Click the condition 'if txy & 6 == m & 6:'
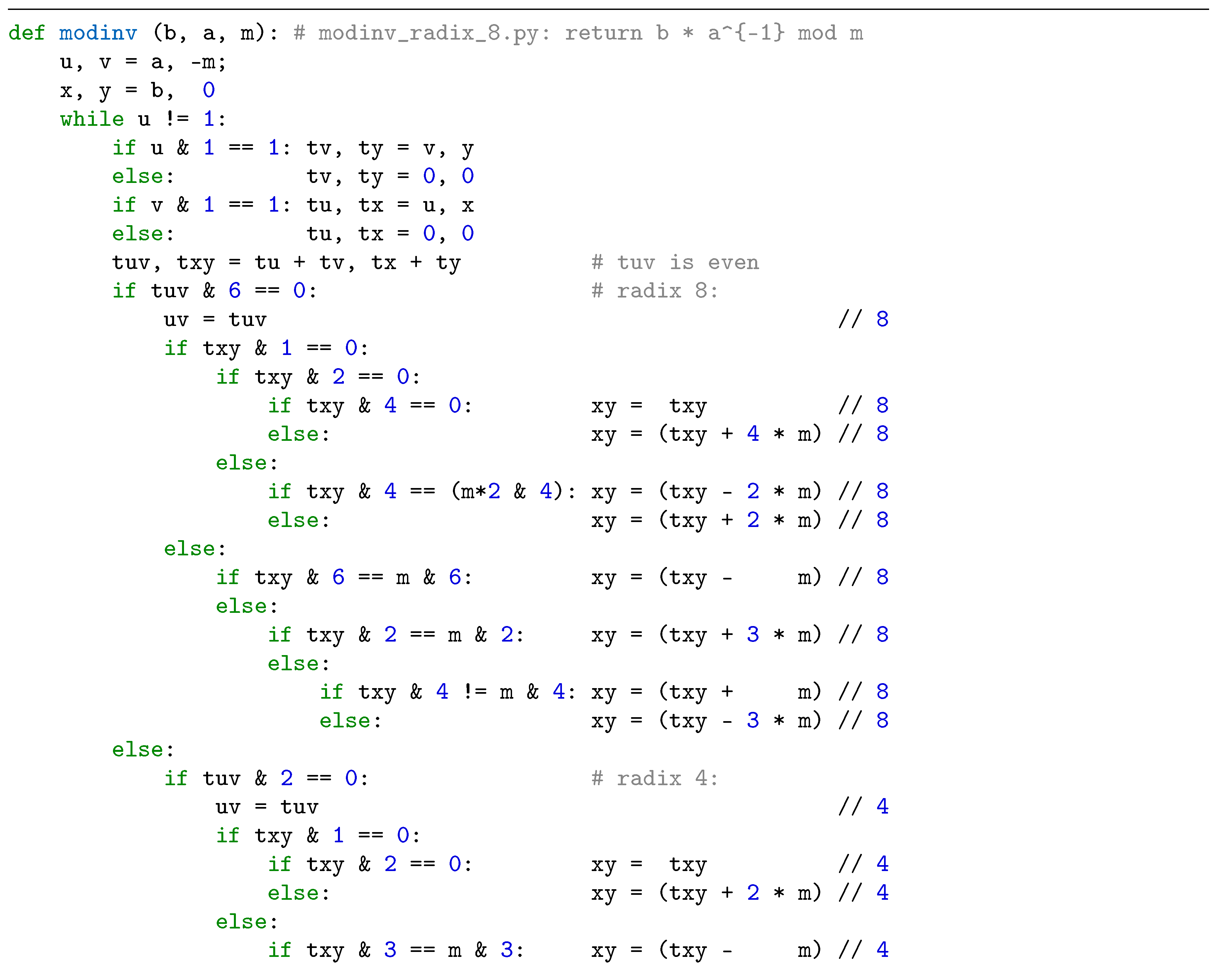This screenshot has height=980, width=1220. [x=344, y=578]
